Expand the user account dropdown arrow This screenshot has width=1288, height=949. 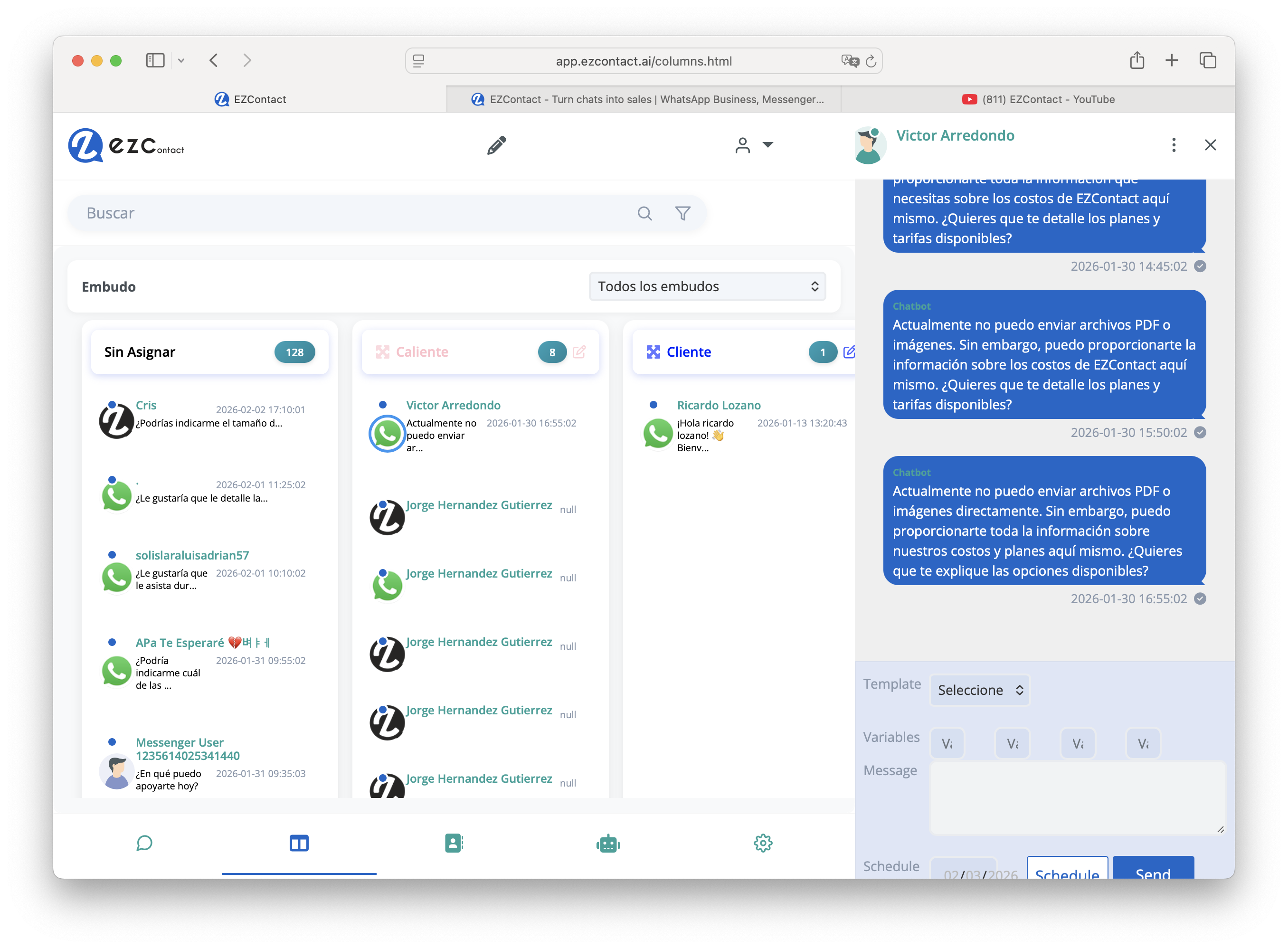(x=768, y=145)
